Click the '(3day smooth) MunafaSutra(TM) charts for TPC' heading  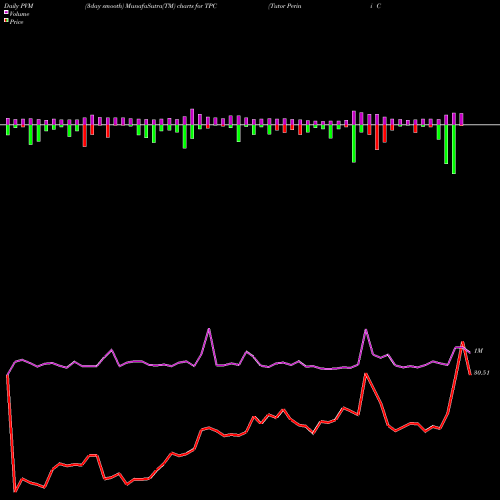[151, 6]
